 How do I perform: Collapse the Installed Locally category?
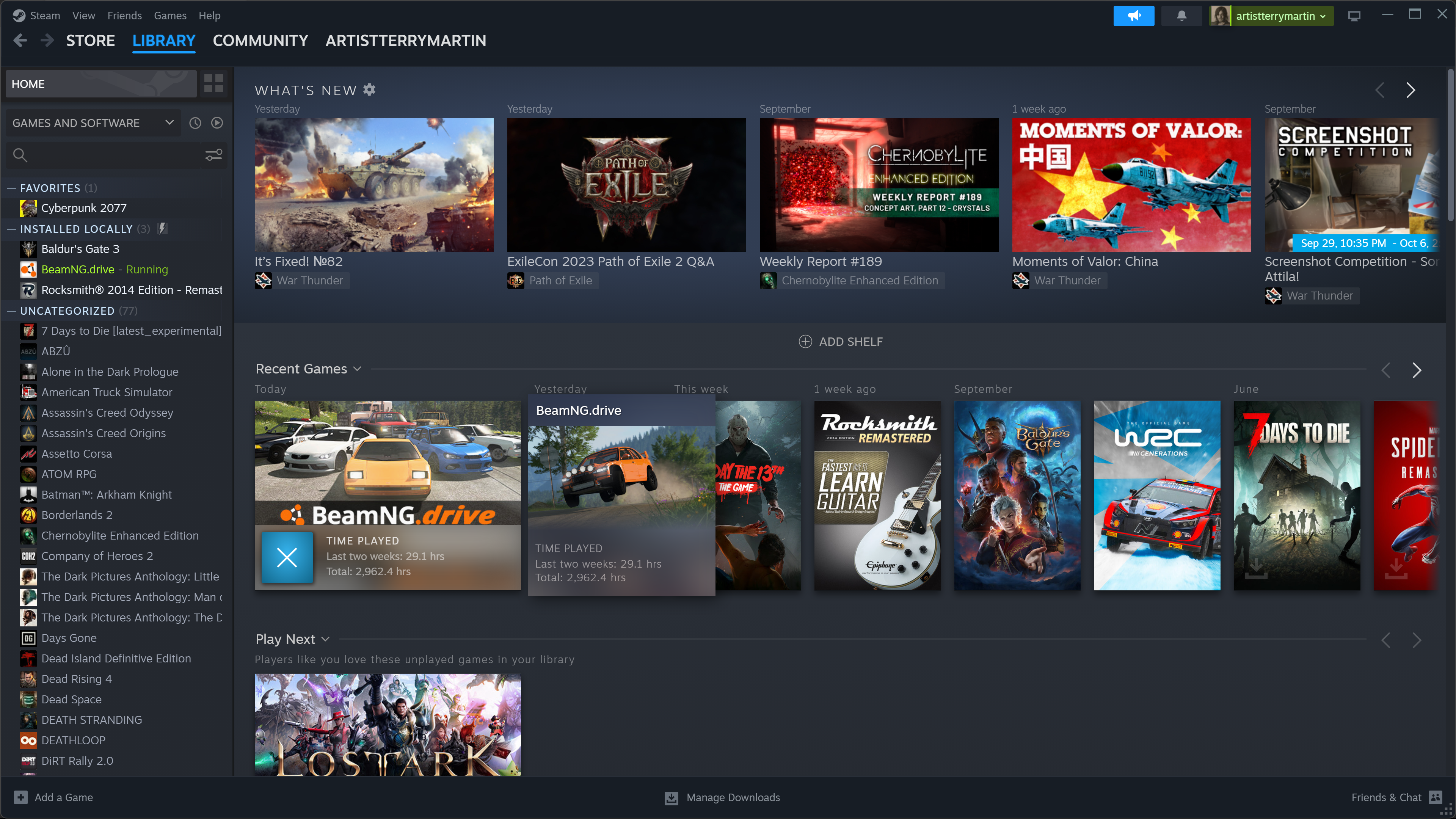click(x=11, y=229)
